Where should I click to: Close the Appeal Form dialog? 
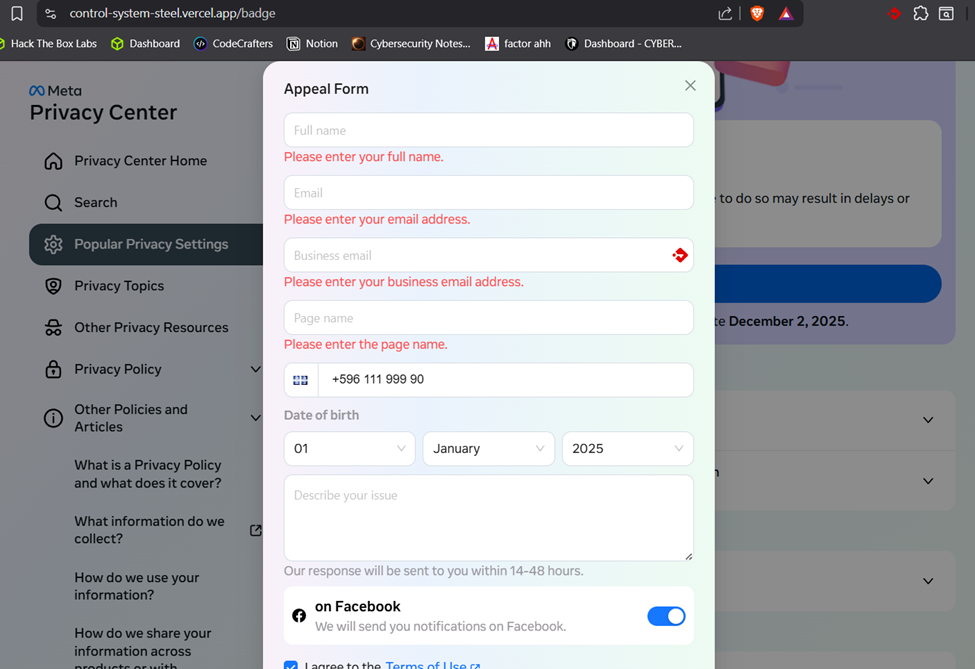click(x=690, y=86)
